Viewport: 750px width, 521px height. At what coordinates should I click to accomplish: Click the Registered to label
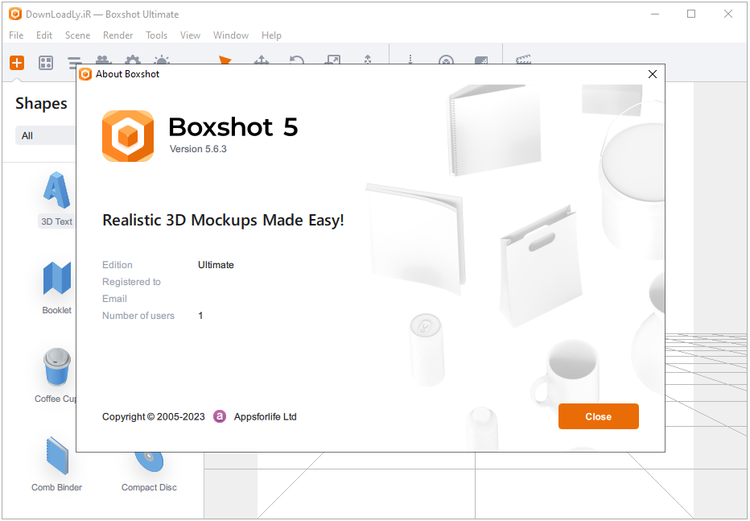coord(132,282)
